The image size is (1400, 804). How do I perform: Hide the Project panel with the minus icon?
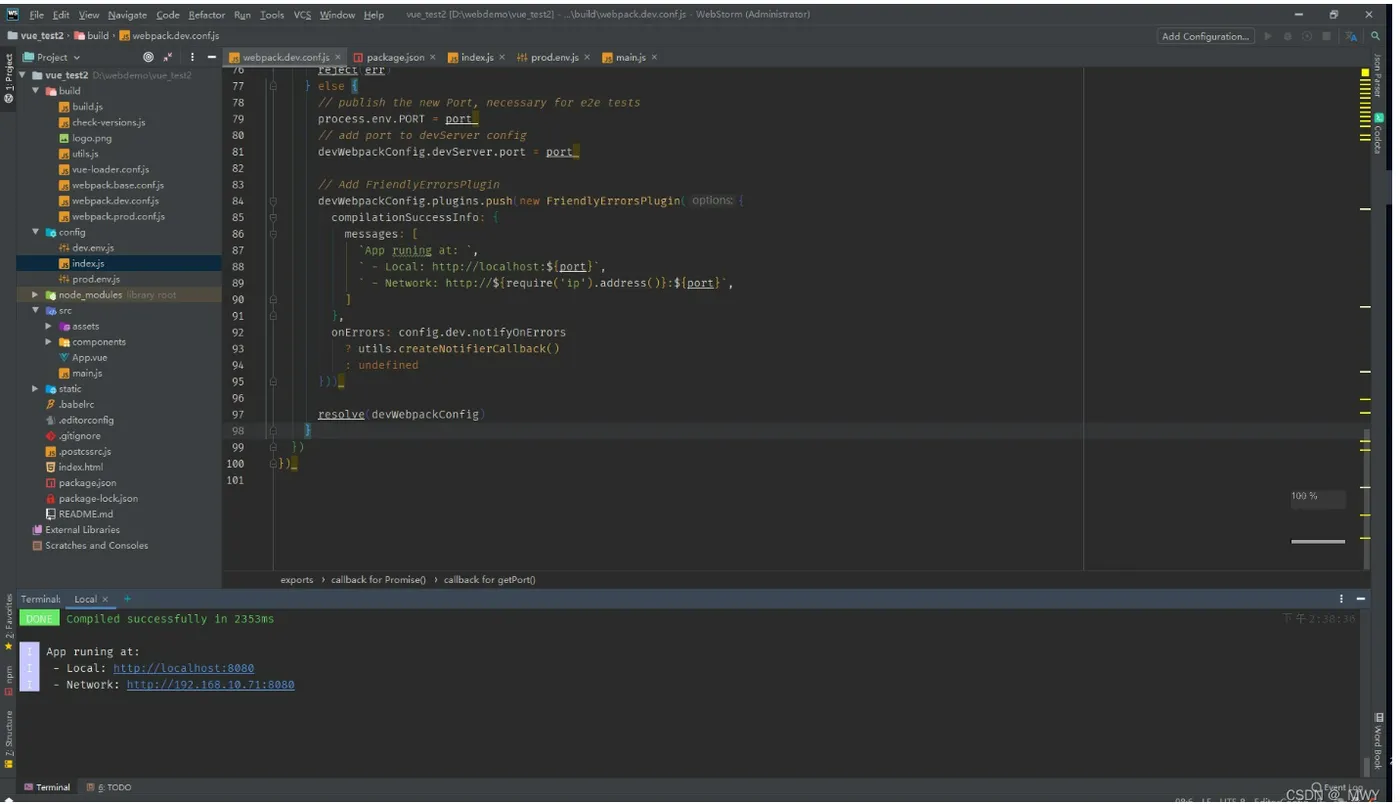click(x=211, y=57)
